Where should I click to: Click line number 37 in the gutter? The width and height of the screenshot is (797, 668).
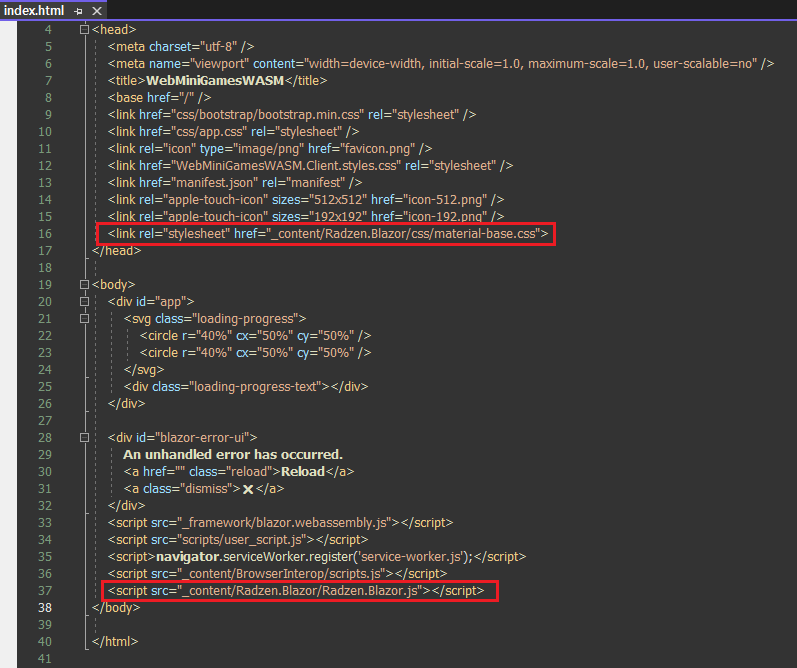coord(45,591)
